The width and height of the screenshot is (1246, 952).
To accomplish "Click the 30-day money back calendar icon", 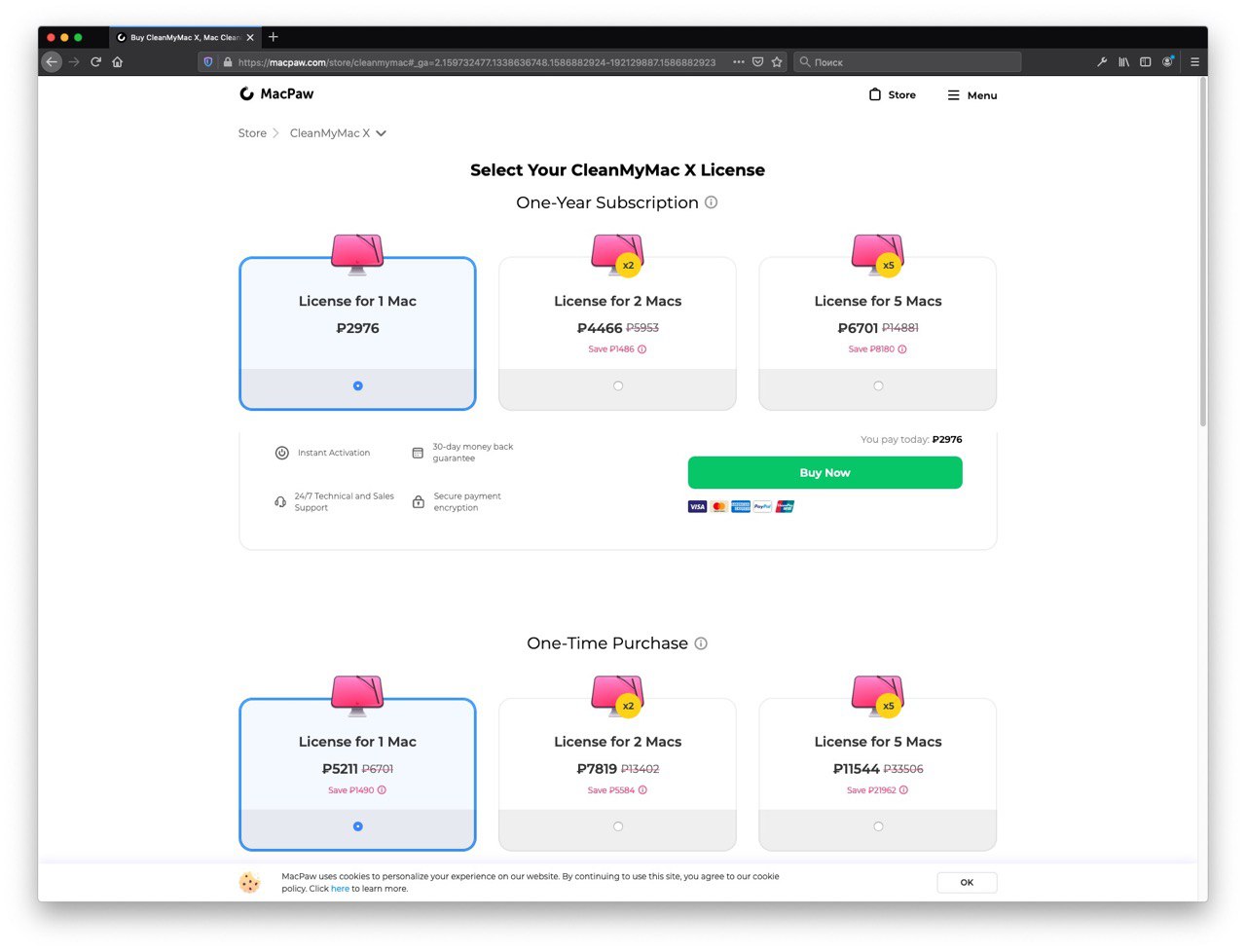I will pyautogui.click(x=418, y=453).
